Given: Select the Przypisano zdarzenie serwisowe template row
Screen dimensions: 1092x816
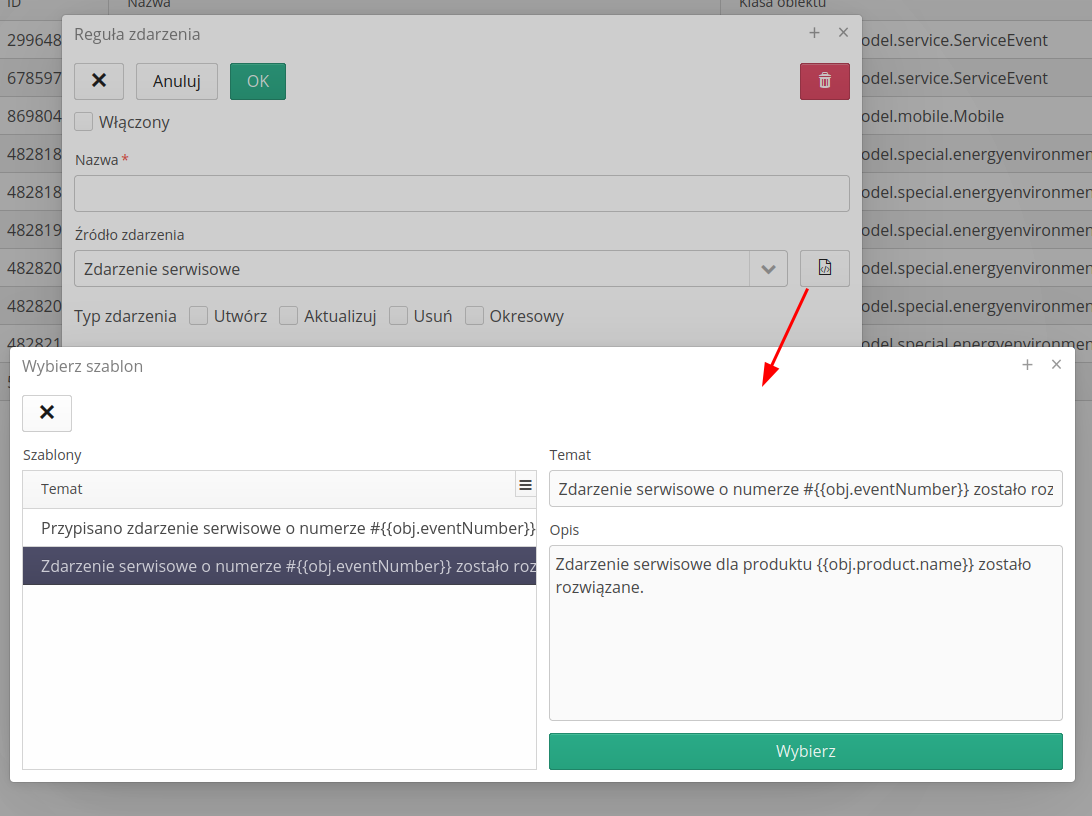Looking at the screenshot, I should point(280,527).
